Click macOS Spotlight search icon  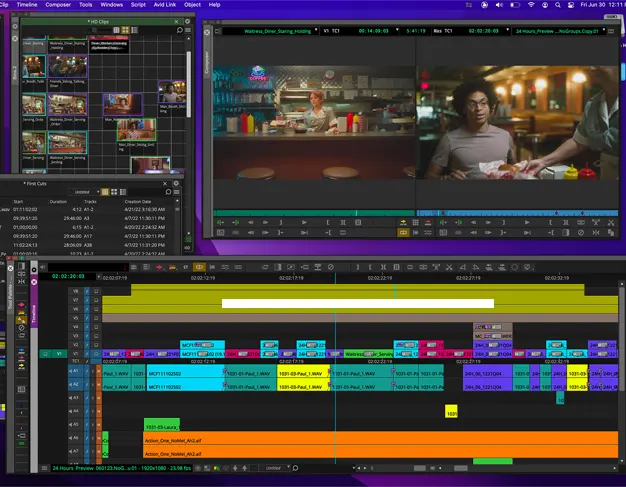558,5
